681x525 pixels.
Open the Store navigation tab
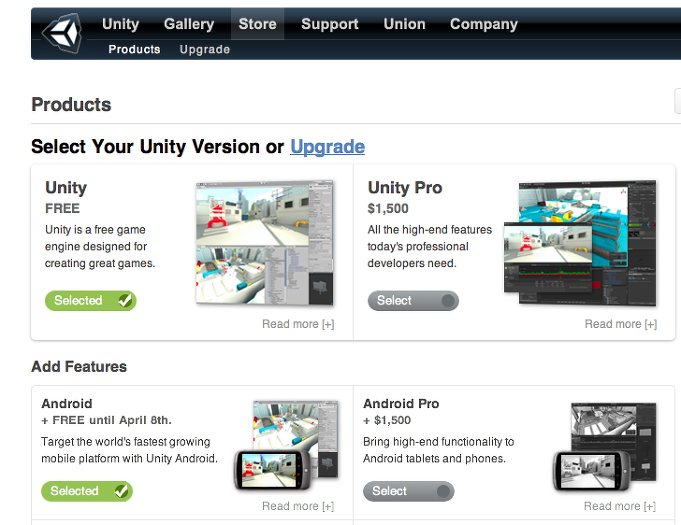[257, 24]
